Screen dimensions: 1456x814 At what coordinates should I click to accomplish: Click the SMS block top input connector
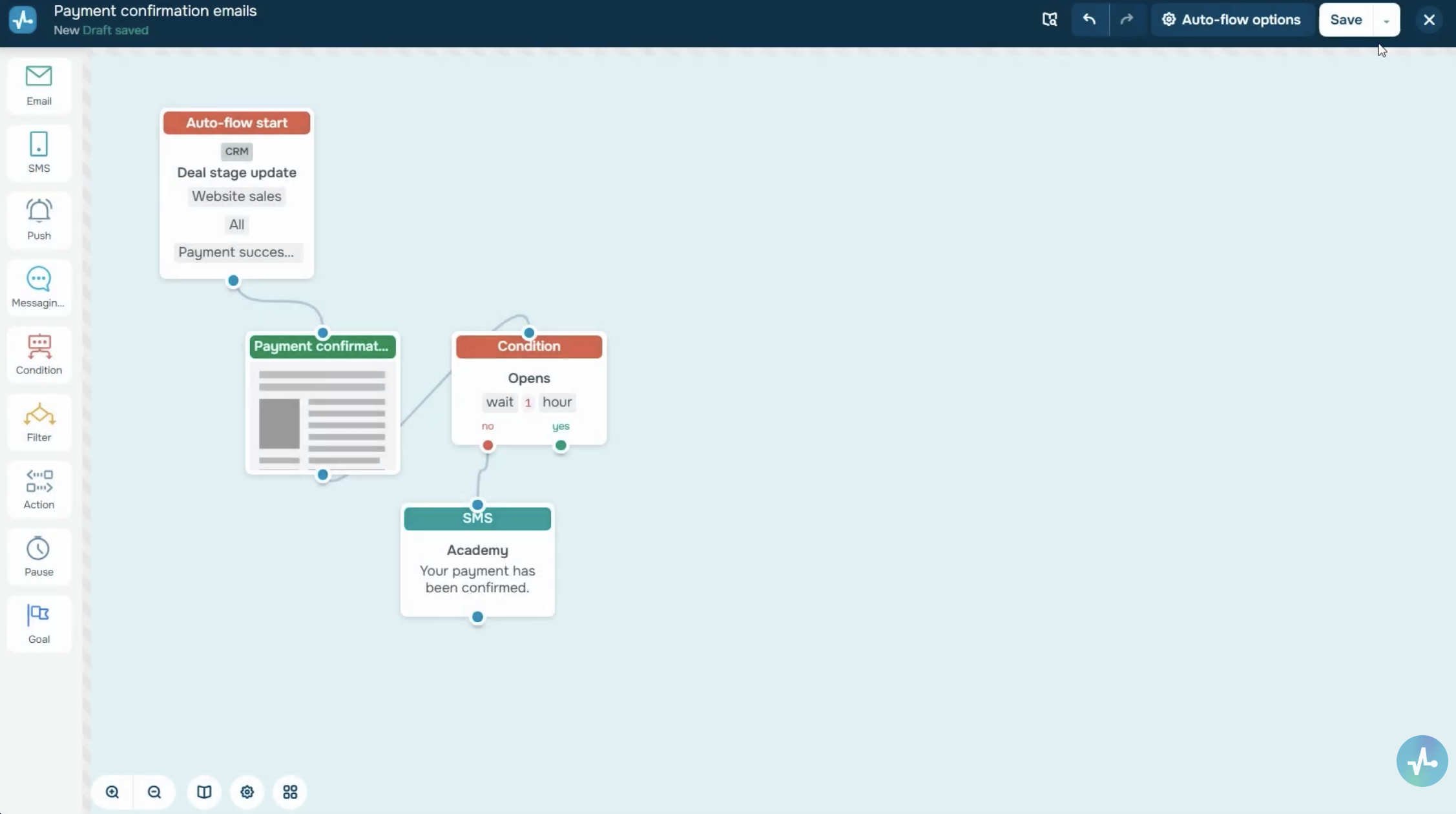[477, 505]
